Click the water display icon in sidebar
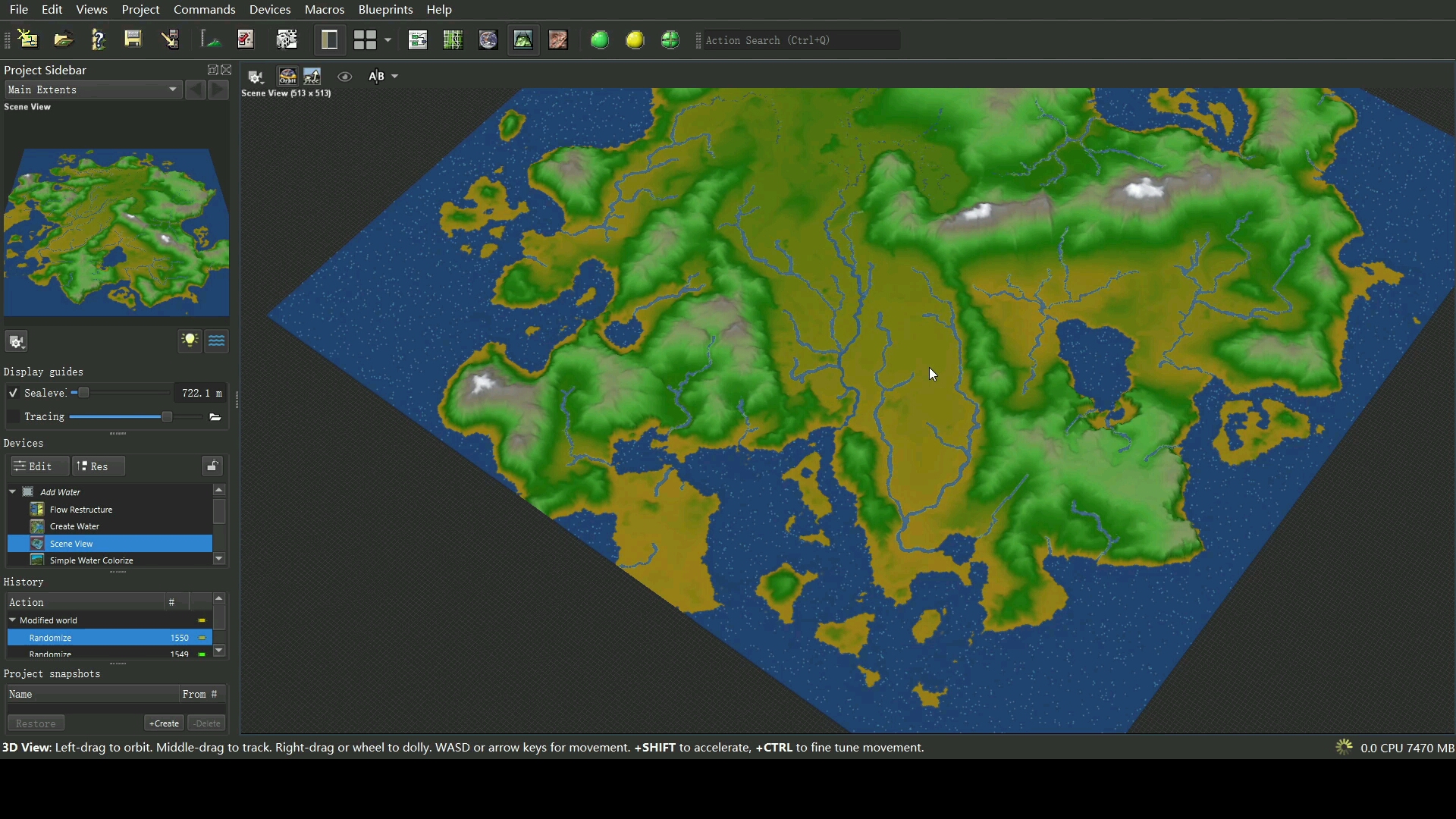The width and height of the screenshot is (1456, 819). (x=216, y=340)
